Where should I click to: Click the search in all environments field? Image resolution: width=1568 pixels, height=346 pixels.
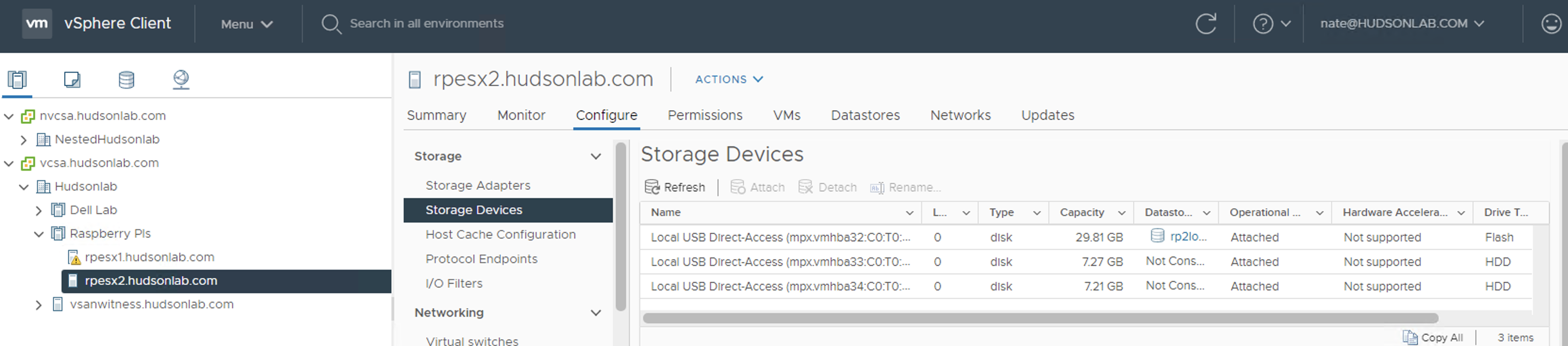pyautogui.click(x=426, y=23)
